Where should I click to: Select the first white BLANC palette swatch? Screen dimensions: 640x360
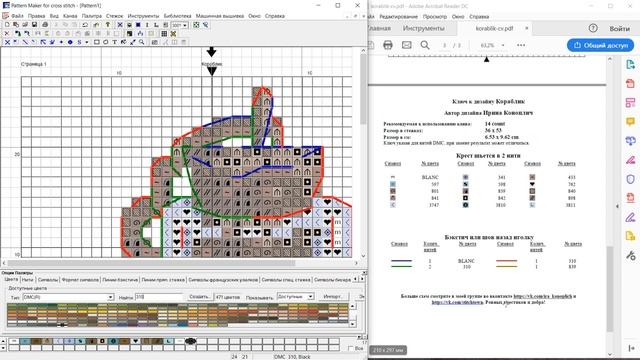[14, 341]
